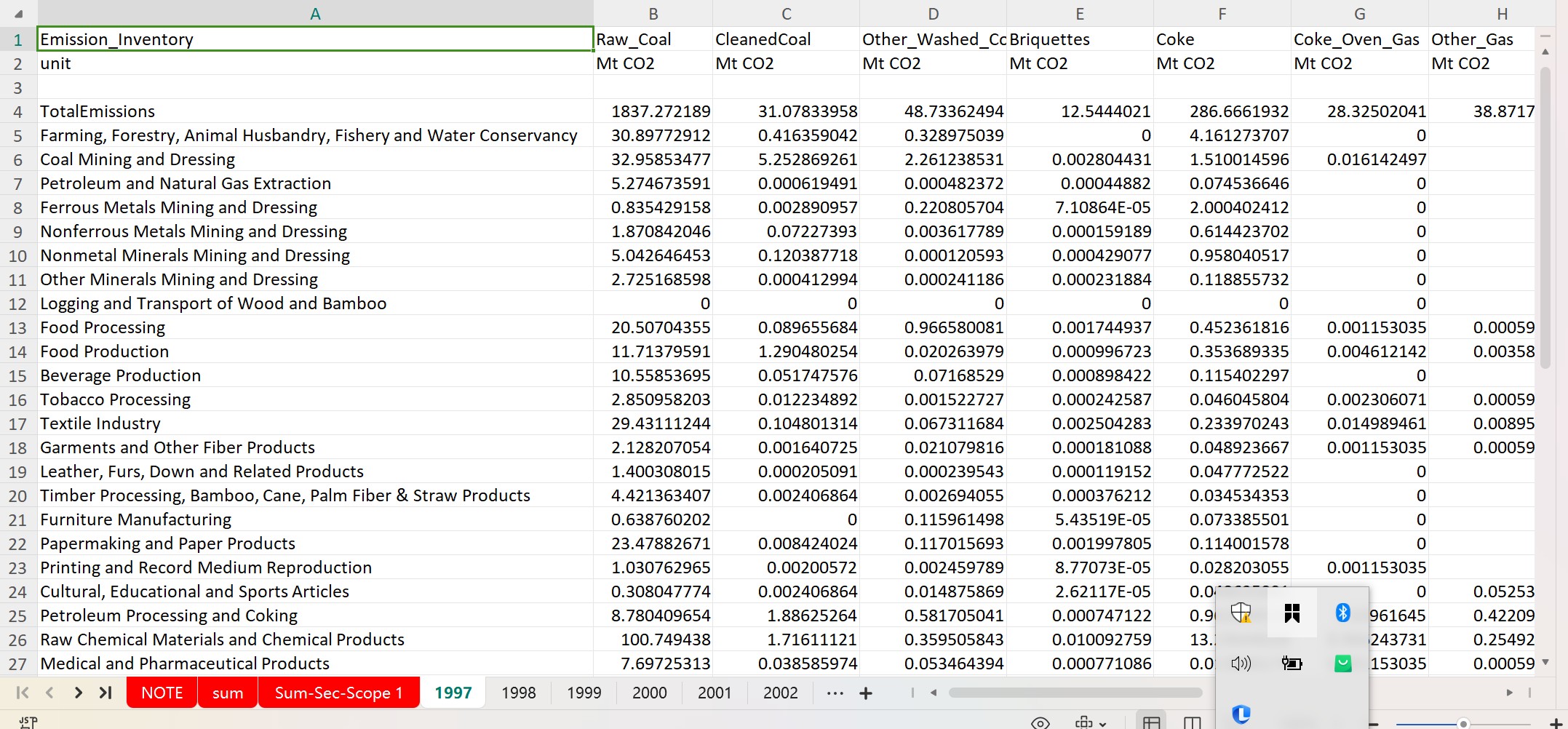1568x729 pixels.
Task: Click the Bluetooth tray icon
Action: tap(1342, 613)
